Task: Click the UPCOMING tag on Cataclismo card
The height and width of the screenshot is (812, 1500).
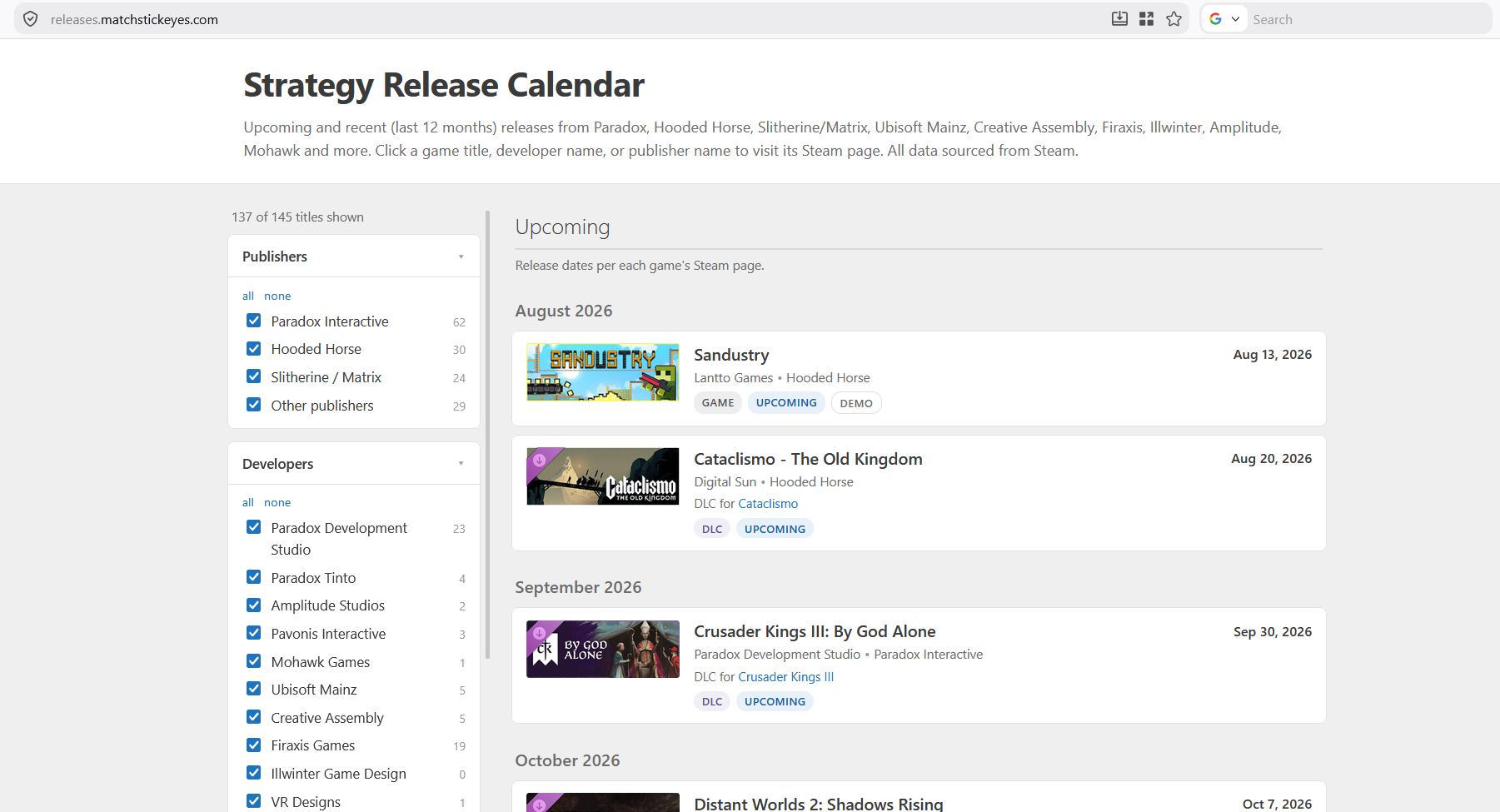Action: 775,529
